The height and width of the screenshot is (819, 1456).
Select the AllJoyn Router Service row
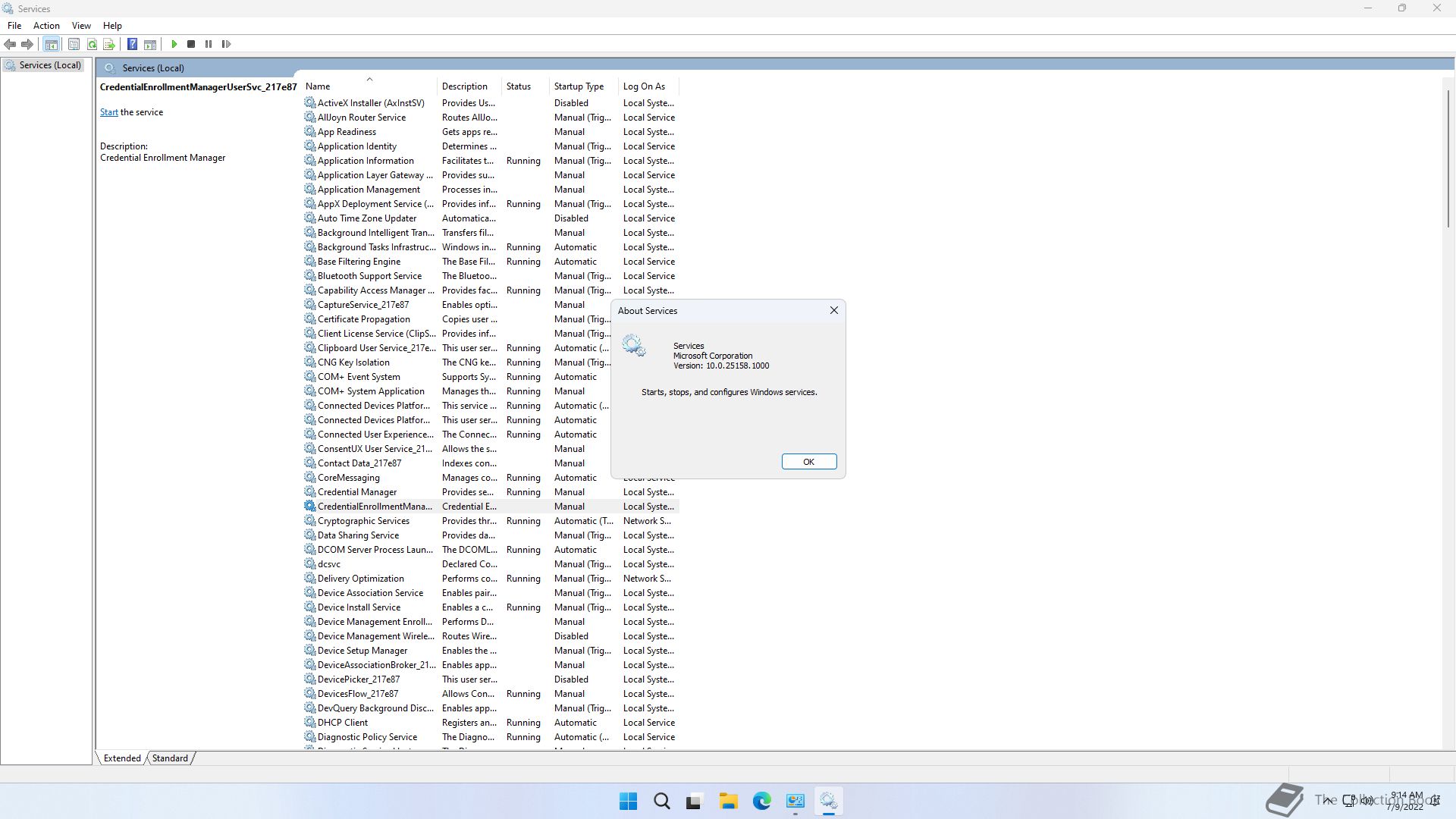491,117
